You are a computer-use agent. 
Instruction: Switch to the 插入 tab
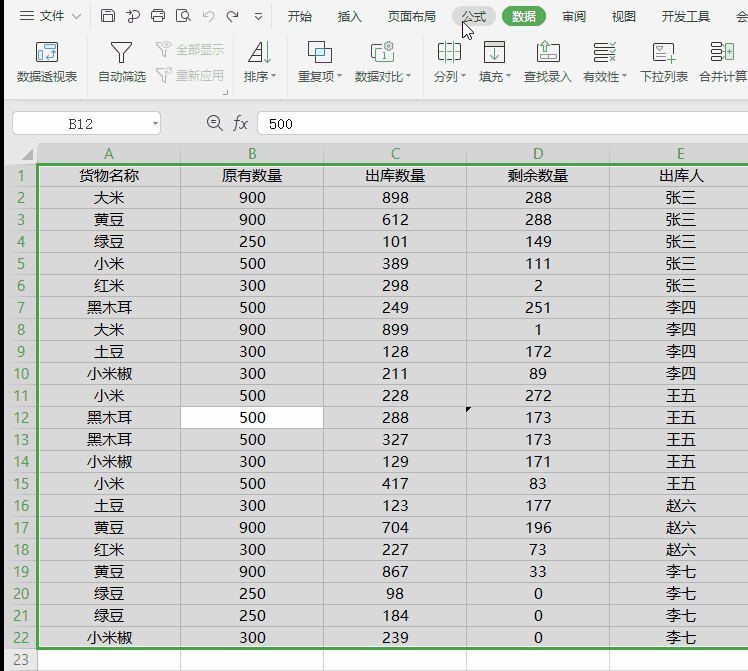[x=349, y=17]
